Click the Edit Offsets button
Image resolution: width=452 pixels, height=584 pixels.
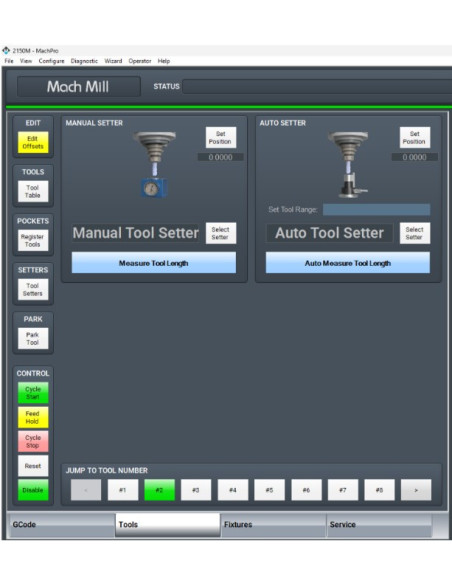point(33,143)
